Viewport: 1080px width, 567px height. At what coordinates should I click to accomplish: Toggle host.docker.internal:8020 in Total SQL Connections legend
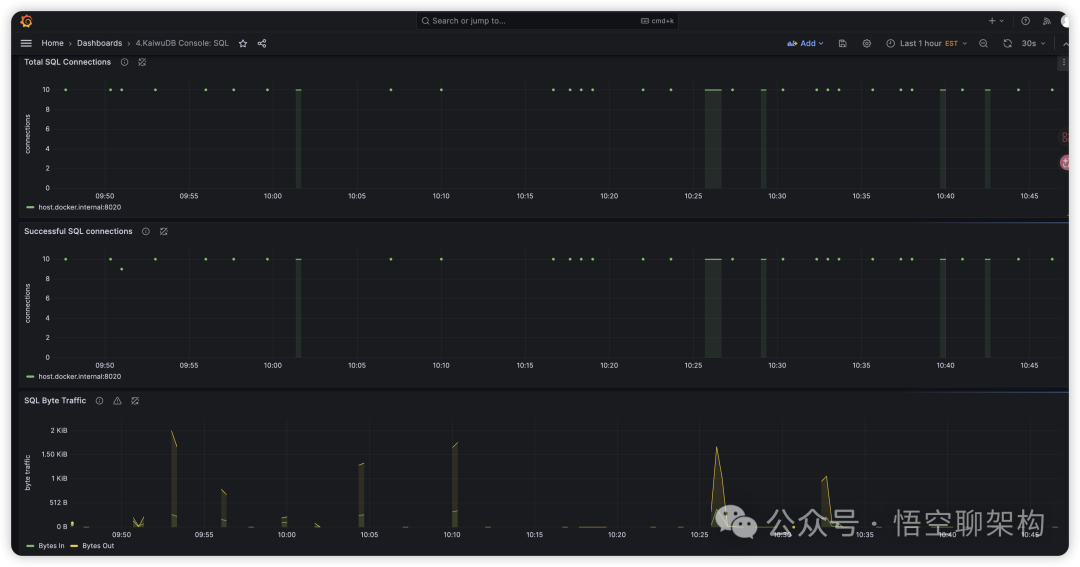79,207
